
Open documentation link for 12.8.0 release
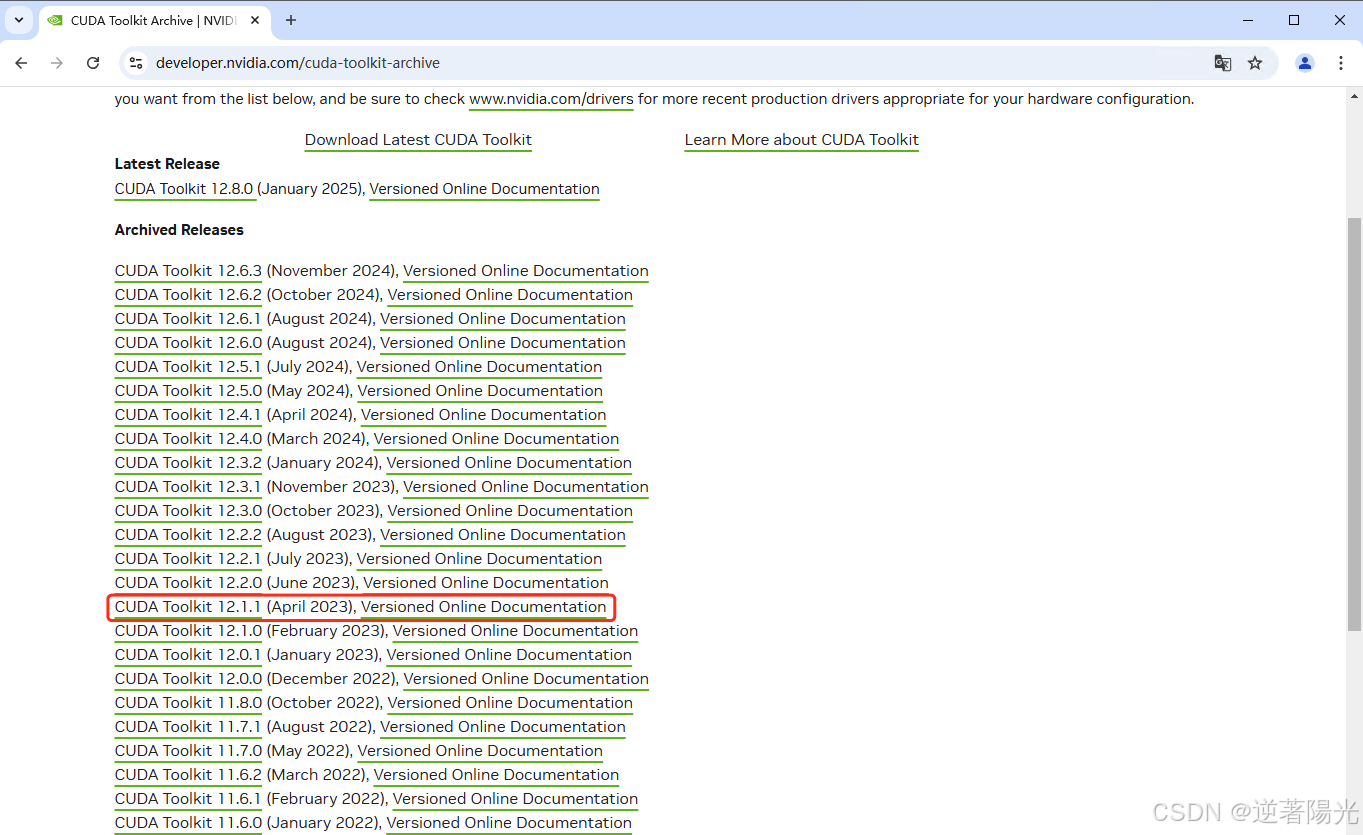[x=484, y=189]
